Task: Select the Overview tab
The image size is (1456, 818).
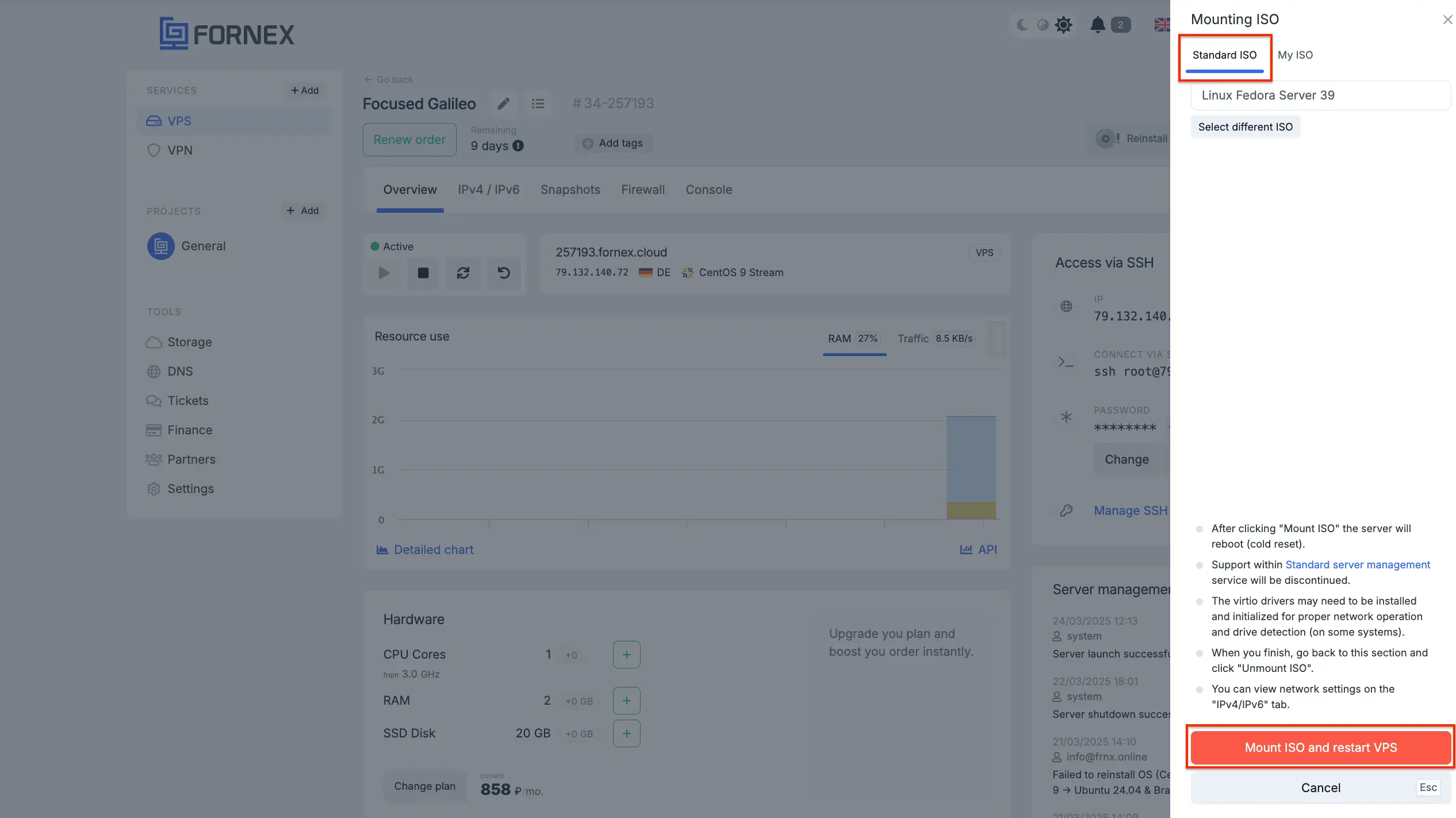Action: point(410,190)
